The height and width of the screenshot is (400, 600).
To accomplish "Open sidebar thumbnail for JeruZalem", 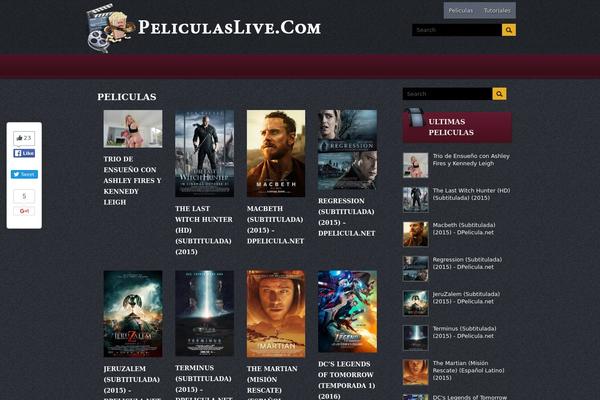I will (416, 303).
